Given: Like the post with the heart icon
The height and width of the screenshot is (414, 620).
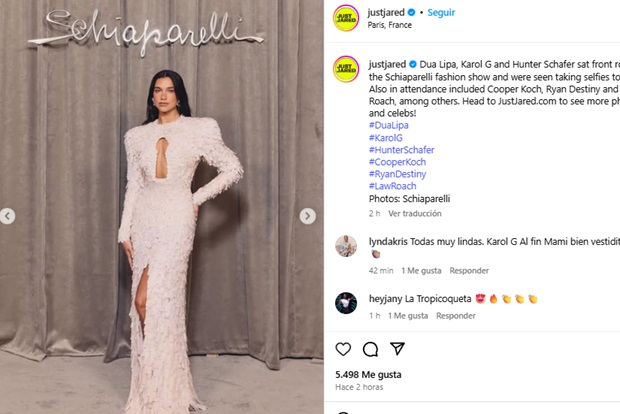Looking at the screenshot, I should [x=343, y=349].
